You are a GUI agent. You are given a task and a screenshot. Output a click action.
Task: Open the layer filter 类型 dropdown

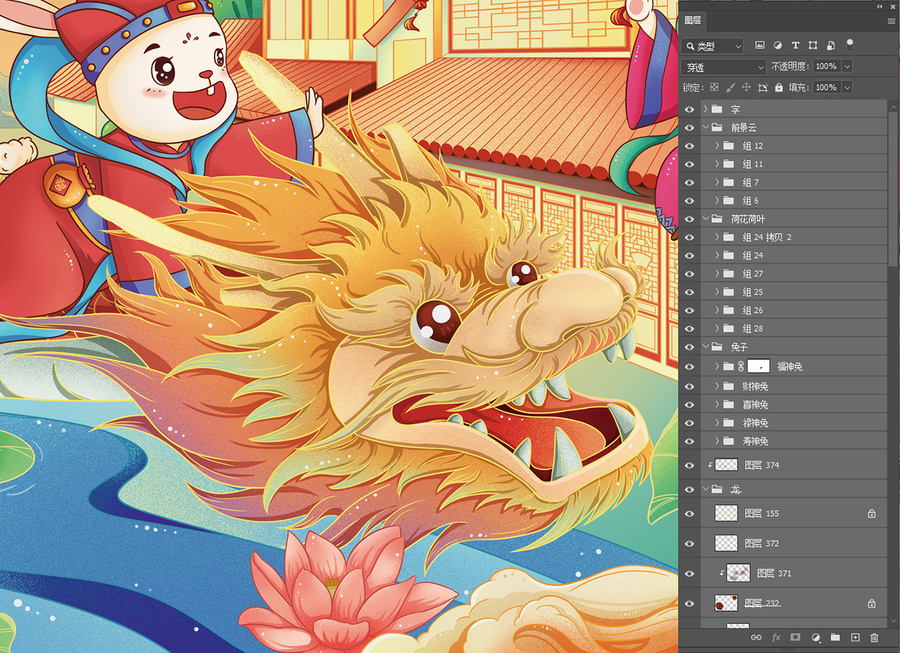tap(713, 46)
